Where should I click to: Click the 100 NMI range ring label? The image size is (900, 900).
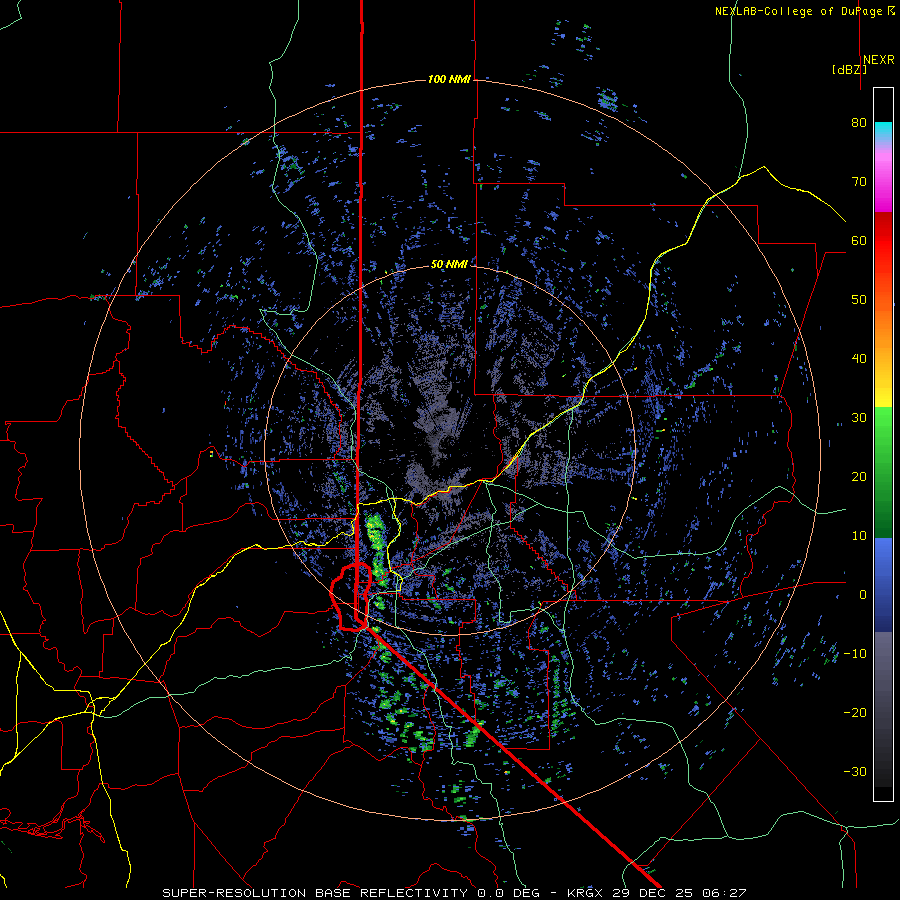point(449,79)
